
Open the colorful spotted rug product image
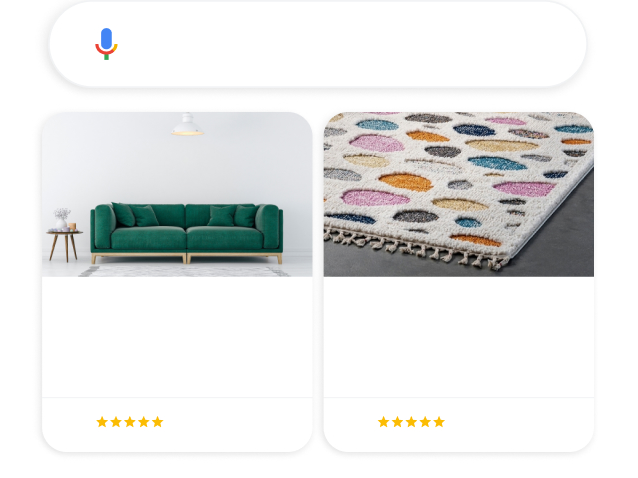click(x=459, y=194)
